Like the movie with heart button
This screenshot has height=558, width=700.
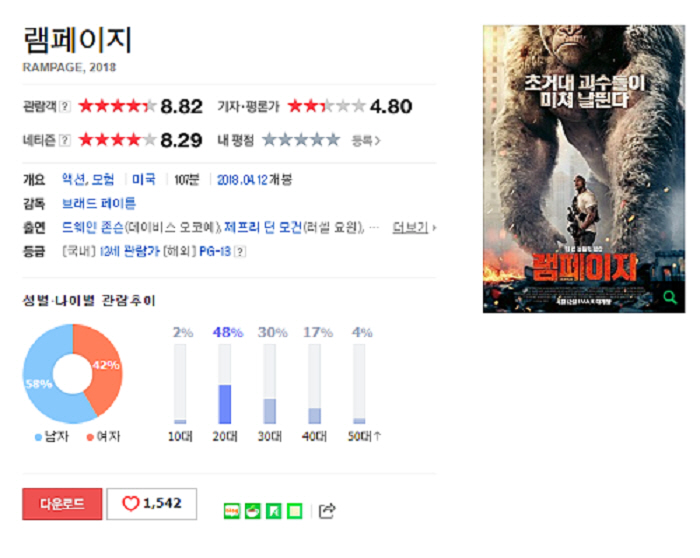tap(152, 504)
